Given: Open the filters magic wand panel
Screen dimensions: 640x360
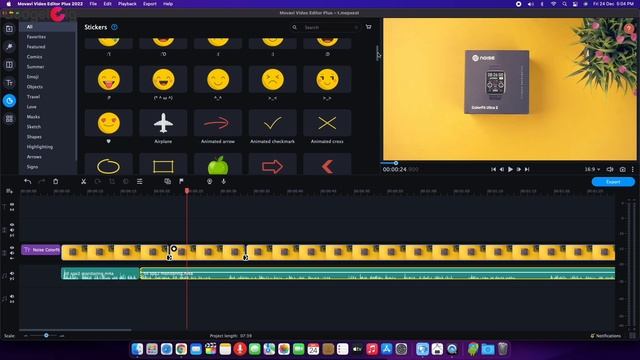Looking at the screenshot, I should [x=9, y=47].
